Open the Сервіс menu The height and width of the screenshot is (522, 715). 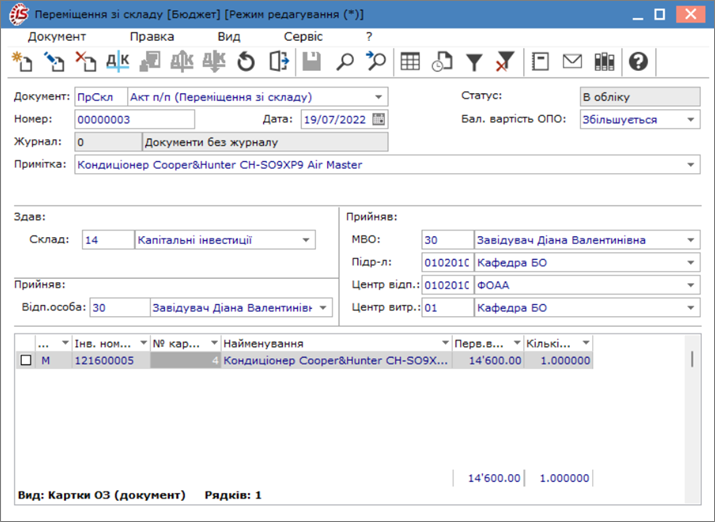pyautogui.click(x=303, y=37)
